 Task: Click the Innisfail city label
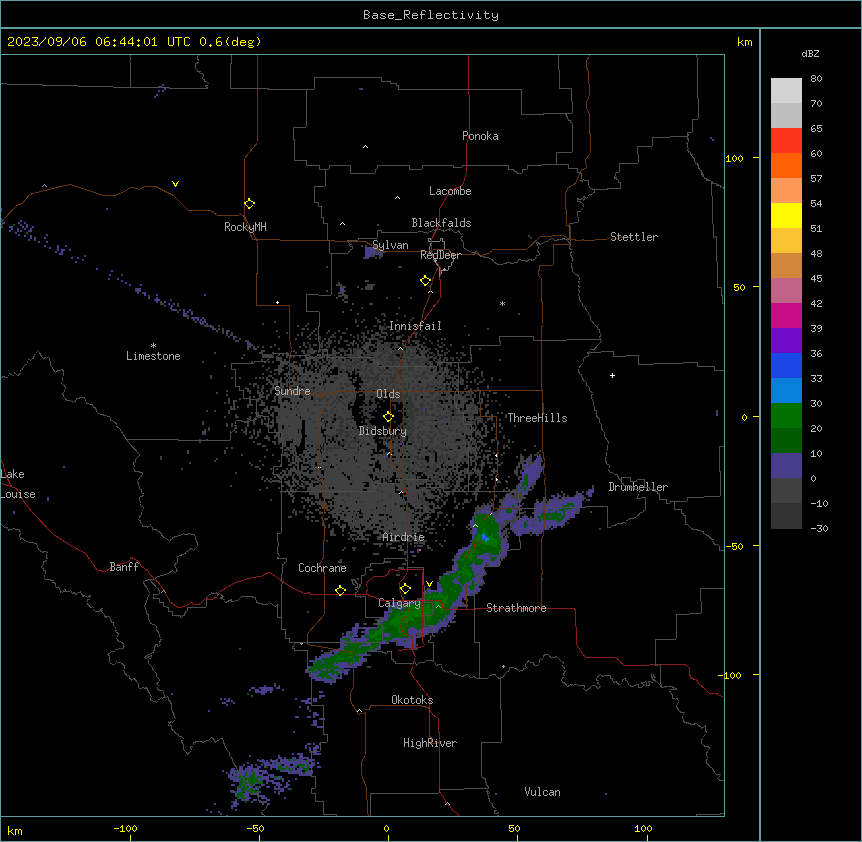415,326
